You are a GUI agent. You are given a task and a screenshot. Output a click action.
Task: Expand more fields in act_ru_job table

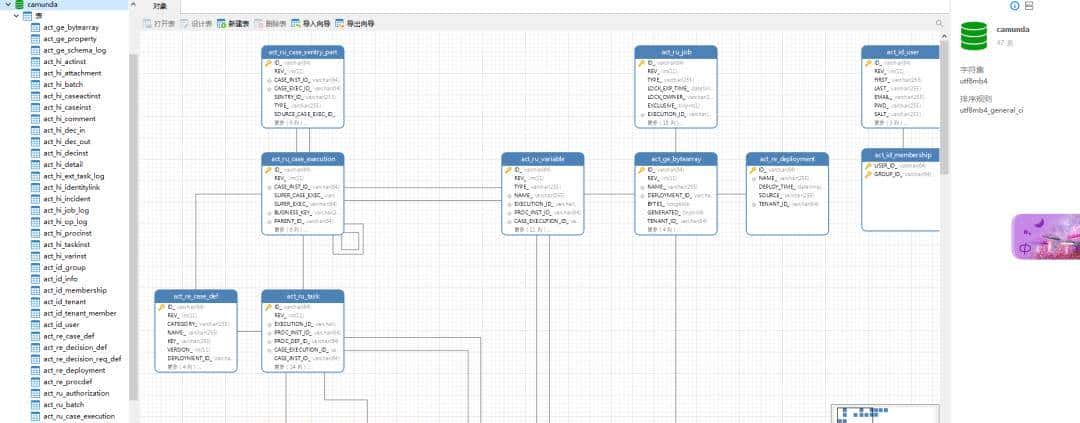point(660,123)
